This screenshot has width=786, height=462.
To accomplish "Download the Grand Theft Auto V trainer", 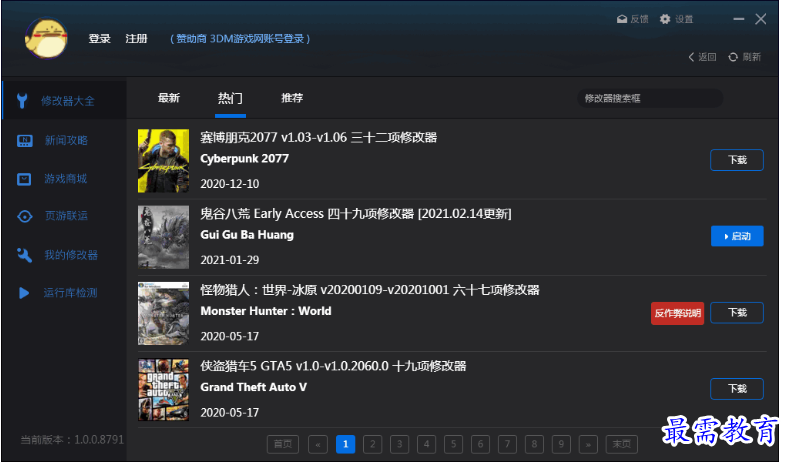I will pyautogui.click(x=736, y=389).
